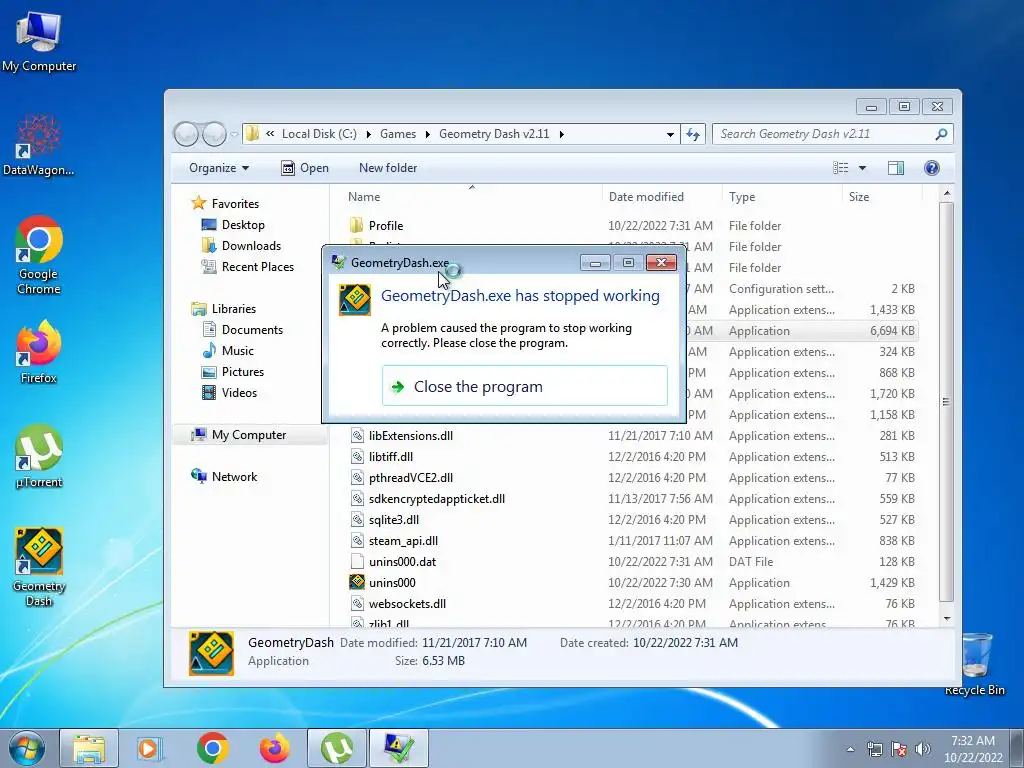Screen dimensions: 1024x768
Task: Click the file list vertical scrollbar
Action: point(946,402)
